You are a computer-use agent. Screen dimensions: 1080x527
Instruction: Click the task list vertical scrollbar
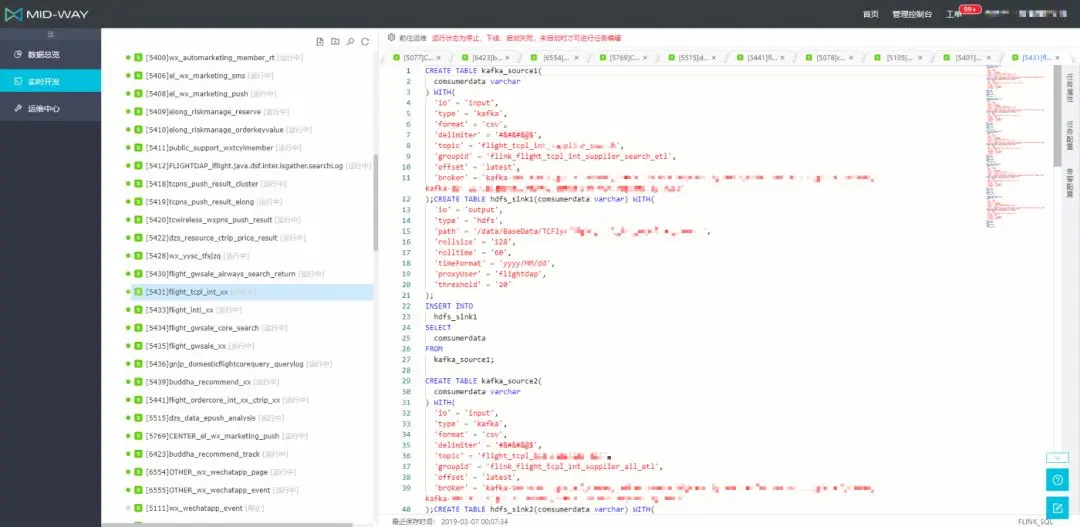pyautogui.click(x=375, y=203)
